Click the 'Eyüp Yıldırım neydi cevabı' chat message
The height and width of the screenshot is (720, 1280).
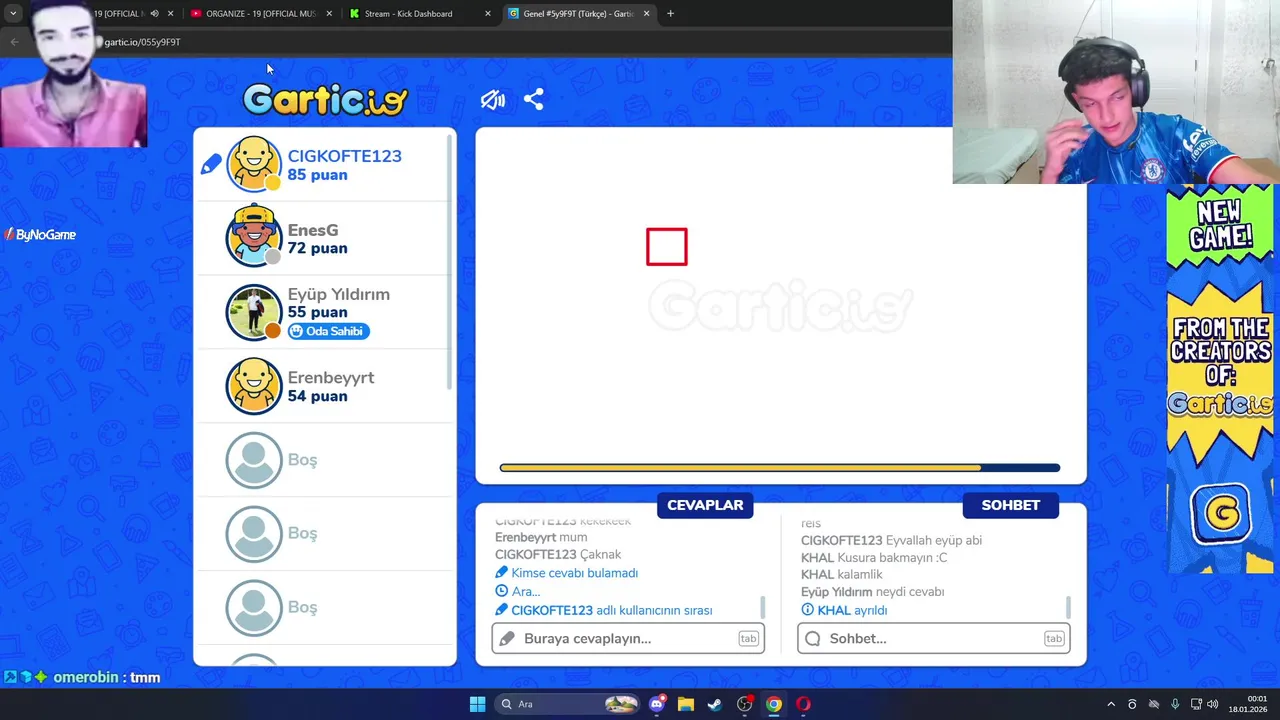click(x=873, y=592)
